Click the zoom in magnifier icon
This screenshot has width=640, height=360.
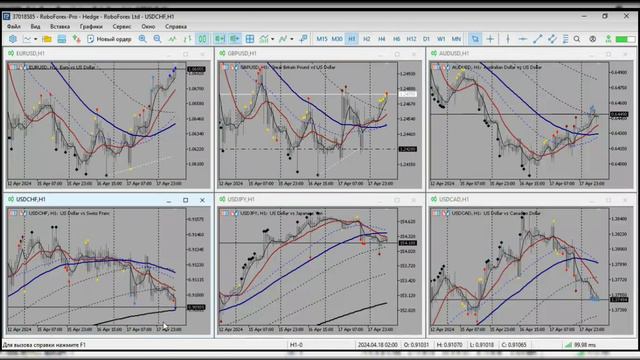coord(142,39)
